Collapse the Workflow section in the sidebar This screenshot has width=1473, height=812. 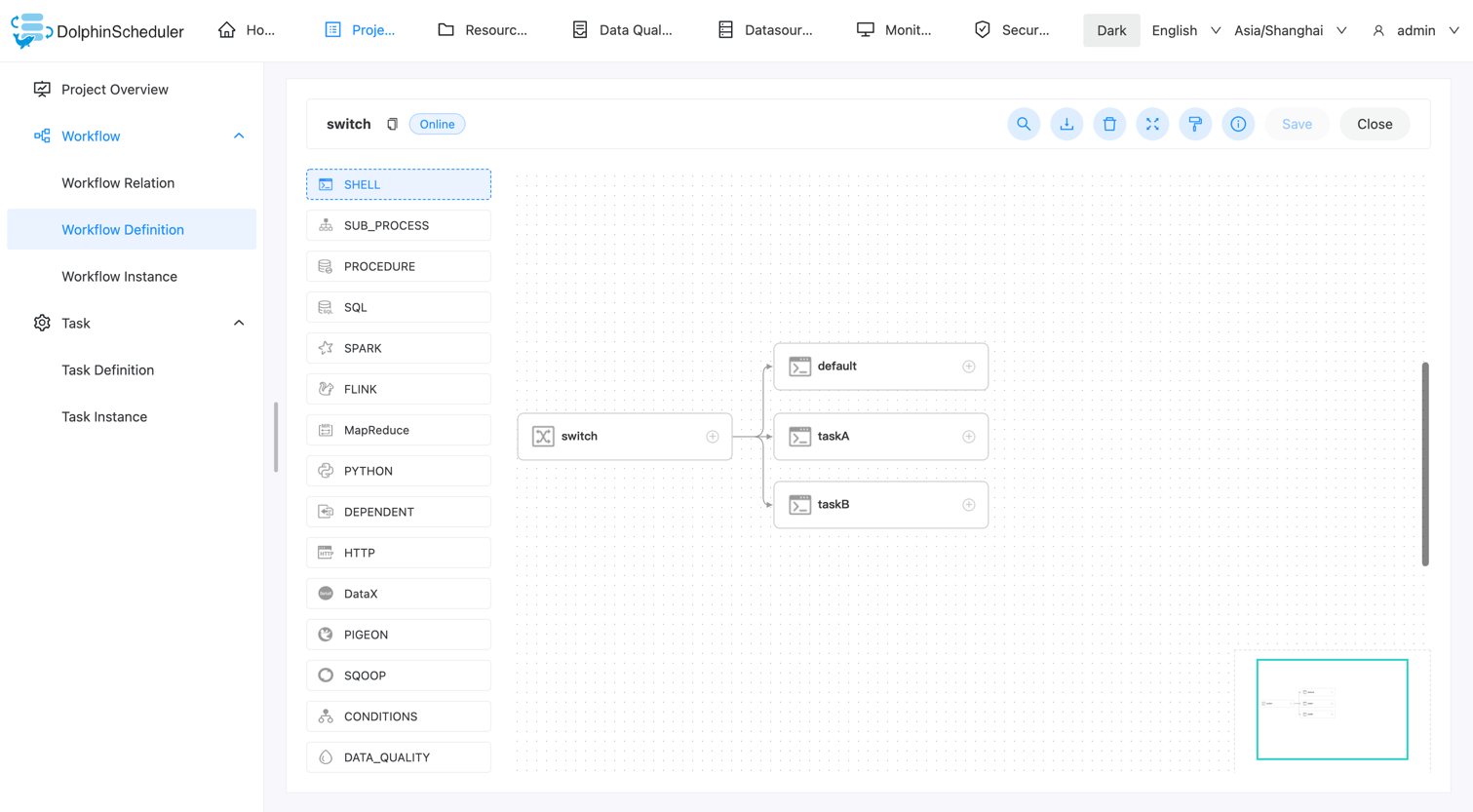[x=239, y=135]
